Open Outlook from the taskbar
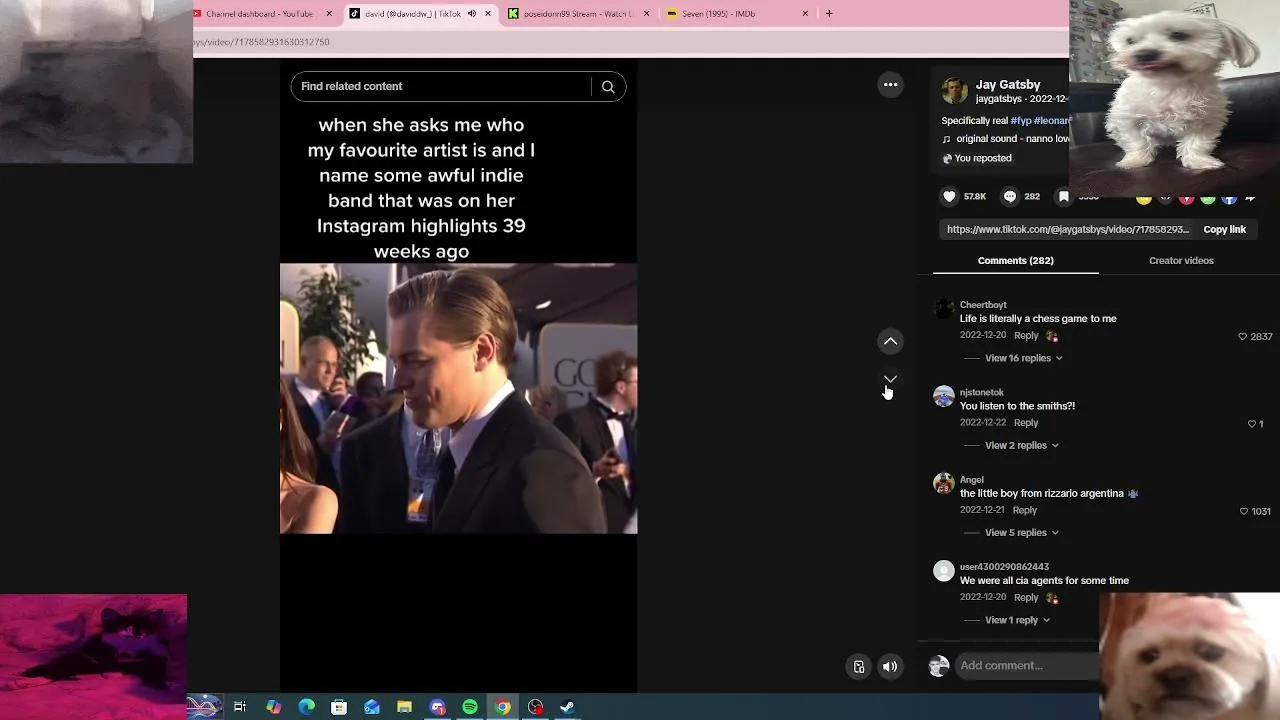This screenshot has height=720, width=1280. [372, 707]
